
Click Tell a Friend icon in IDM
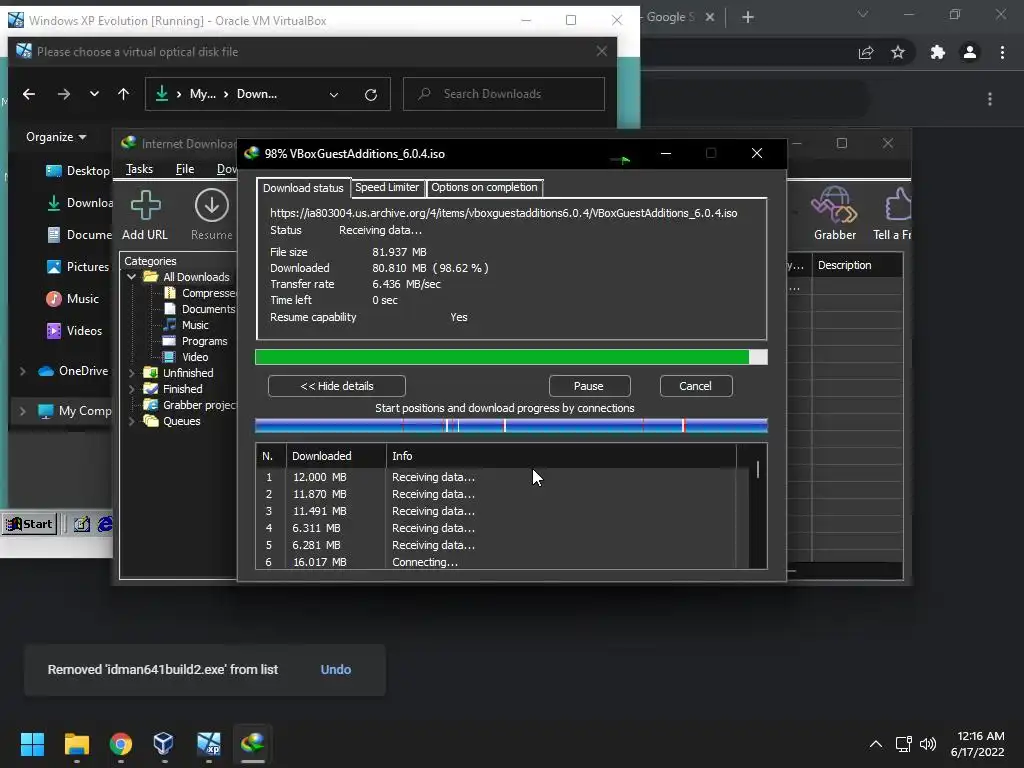tap(892, 214)
